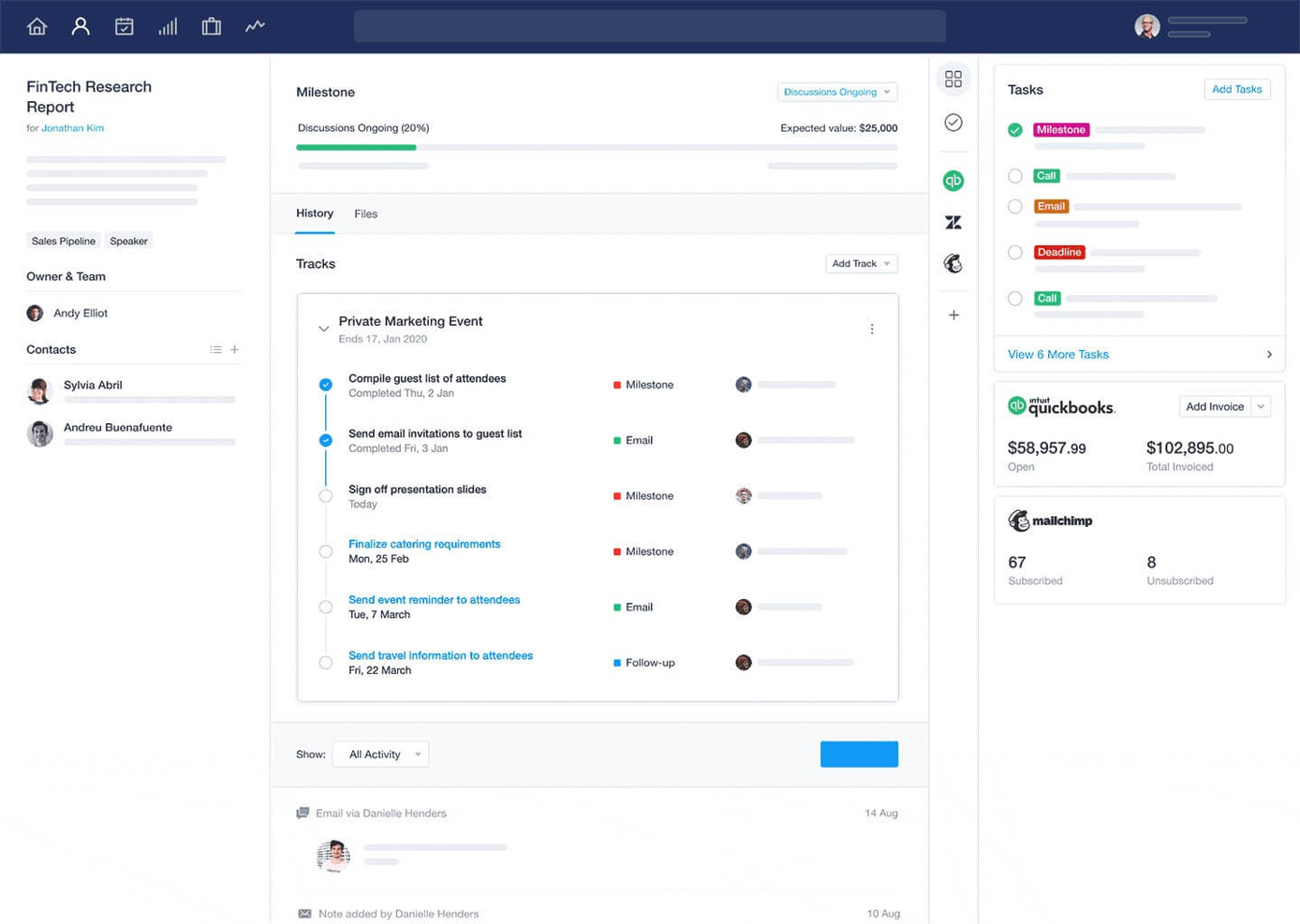Click the Mailchimp monkey icon in sidebar
The image size is (1300, 924).
953,263
